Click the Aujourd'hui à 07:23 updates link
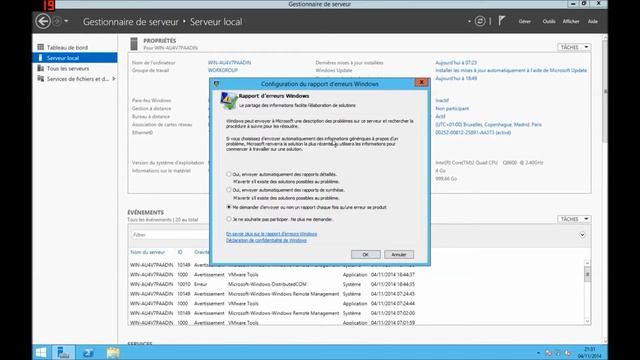 tap(456, 62)
